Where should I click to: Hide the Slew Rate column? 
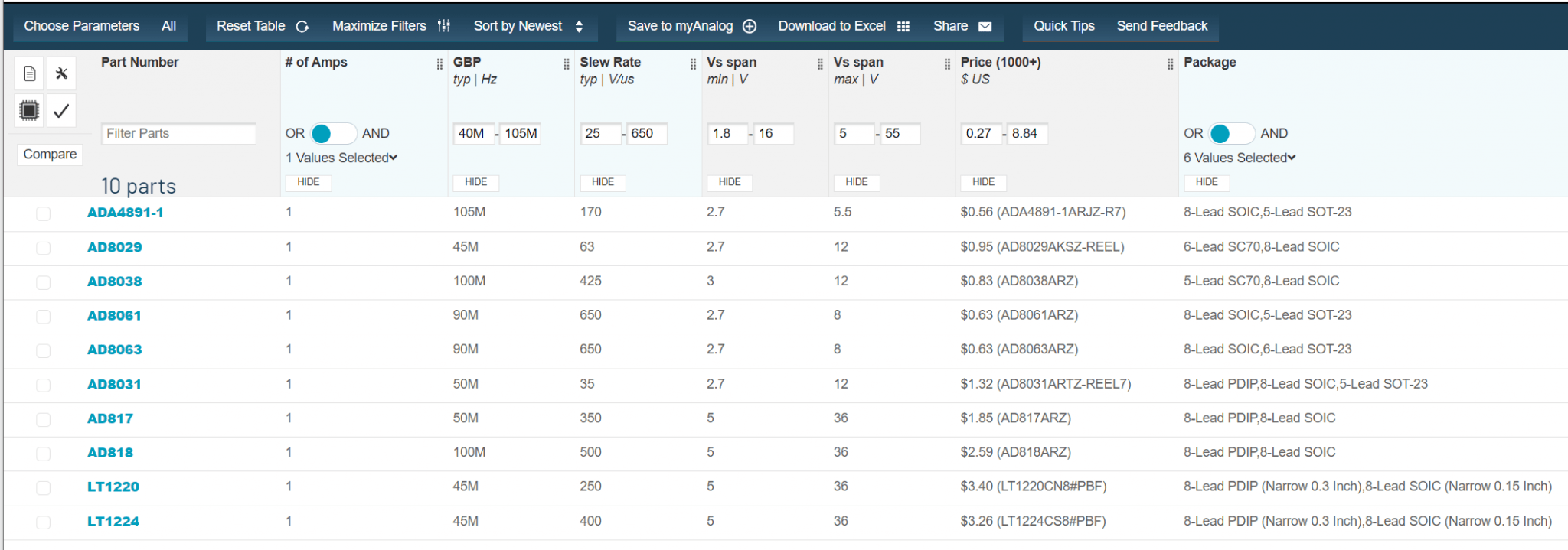[603, 182]
